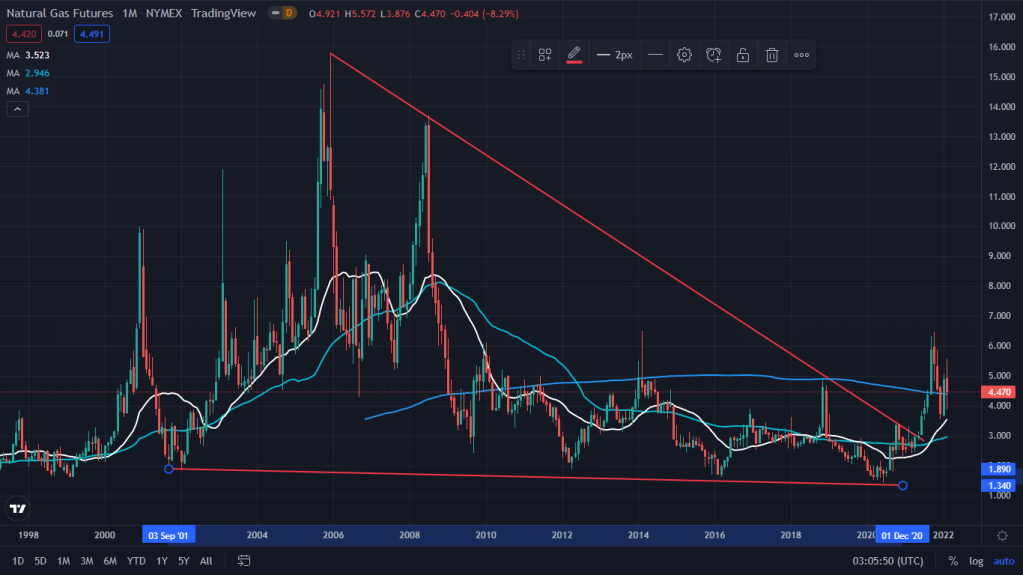Click the line color pencil tool
This screenshot has width=1023, height=575.
[x=574, y=55]
